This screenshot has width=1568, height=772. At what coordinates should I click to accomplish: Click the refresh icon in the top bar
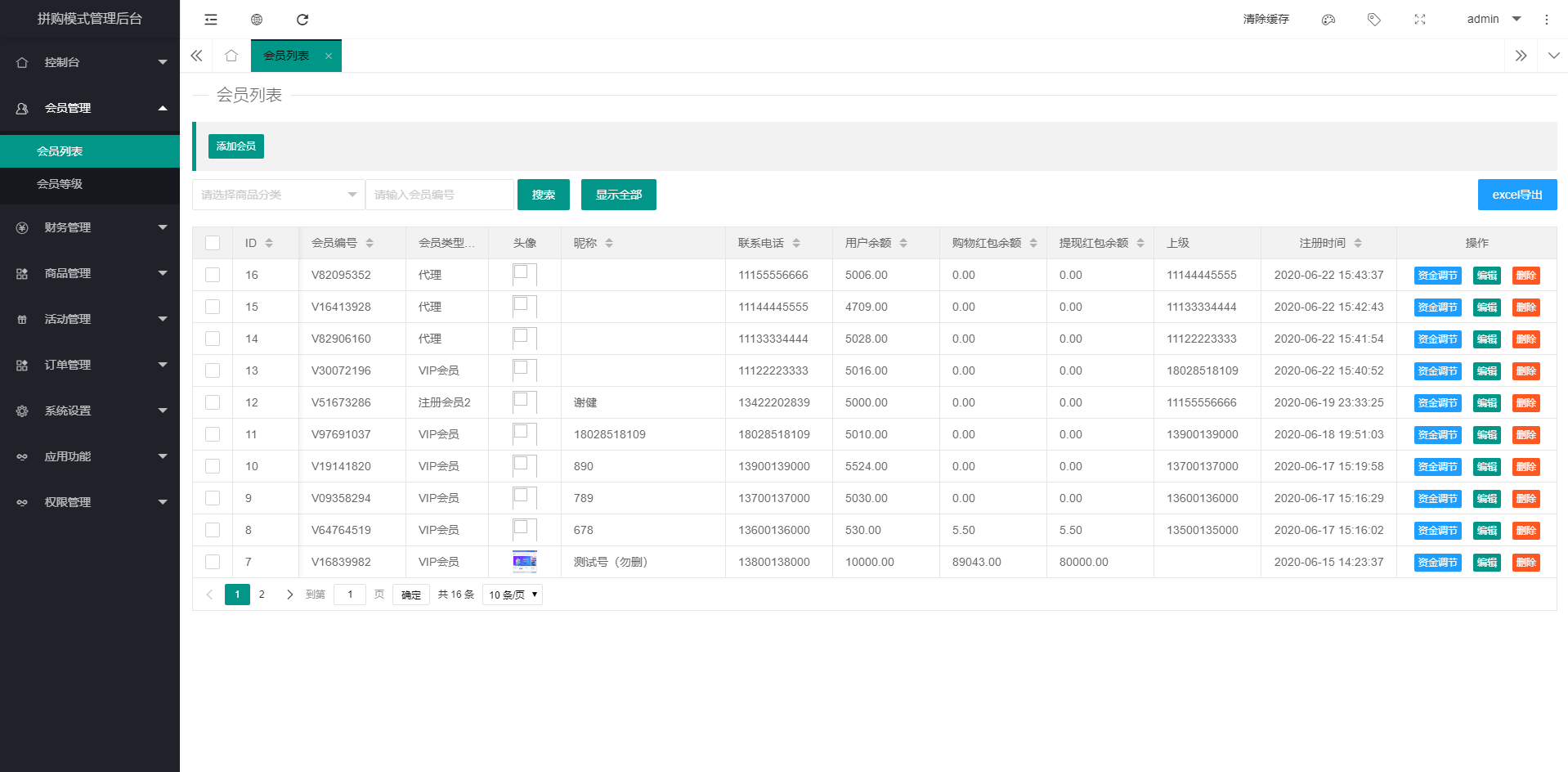click(302, 20)
